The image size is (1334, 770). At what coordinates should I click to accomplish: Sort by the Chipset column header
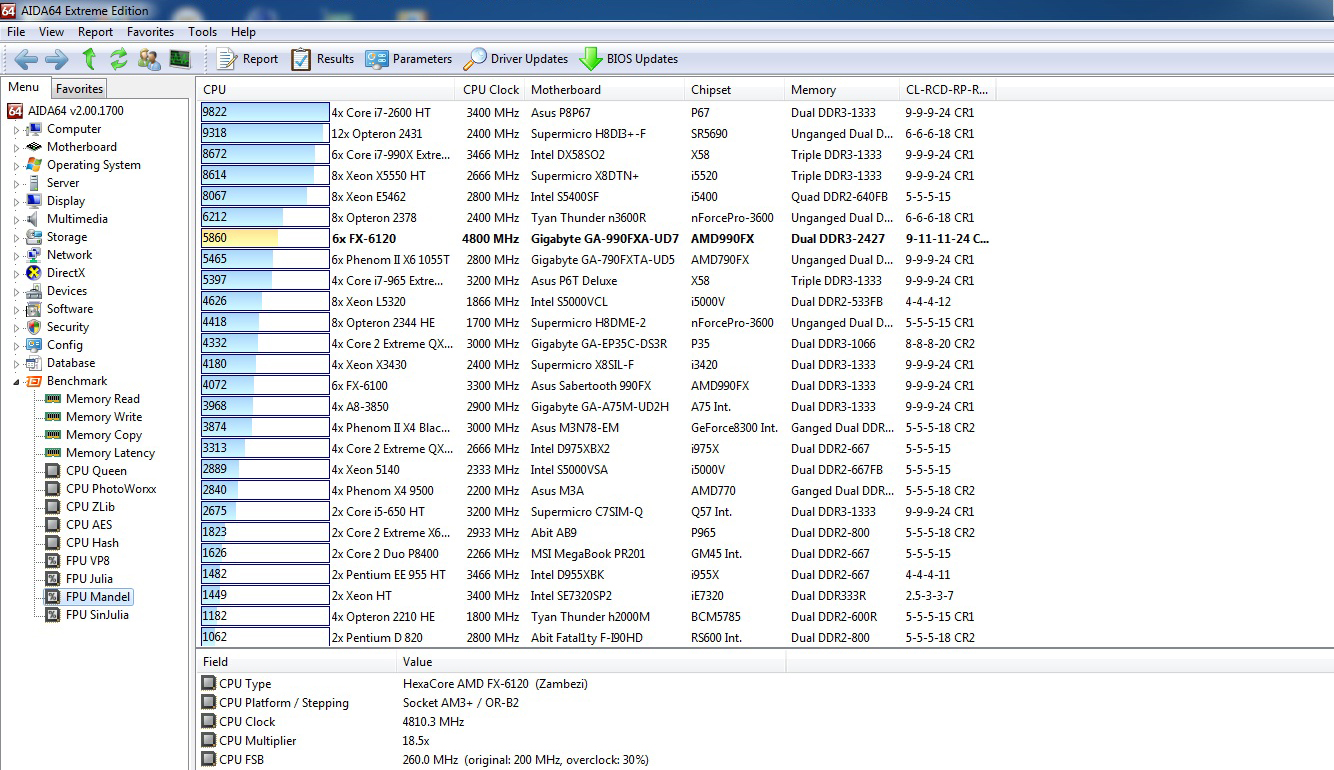pyautogui.click(x=735, y=90)
